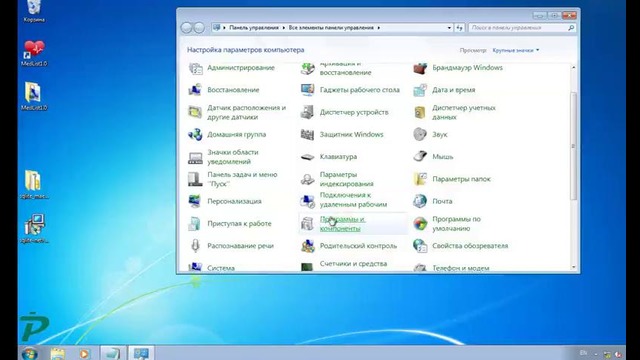
Task: Expand the address bar history dropdown arrow
Action: (449, 28)
